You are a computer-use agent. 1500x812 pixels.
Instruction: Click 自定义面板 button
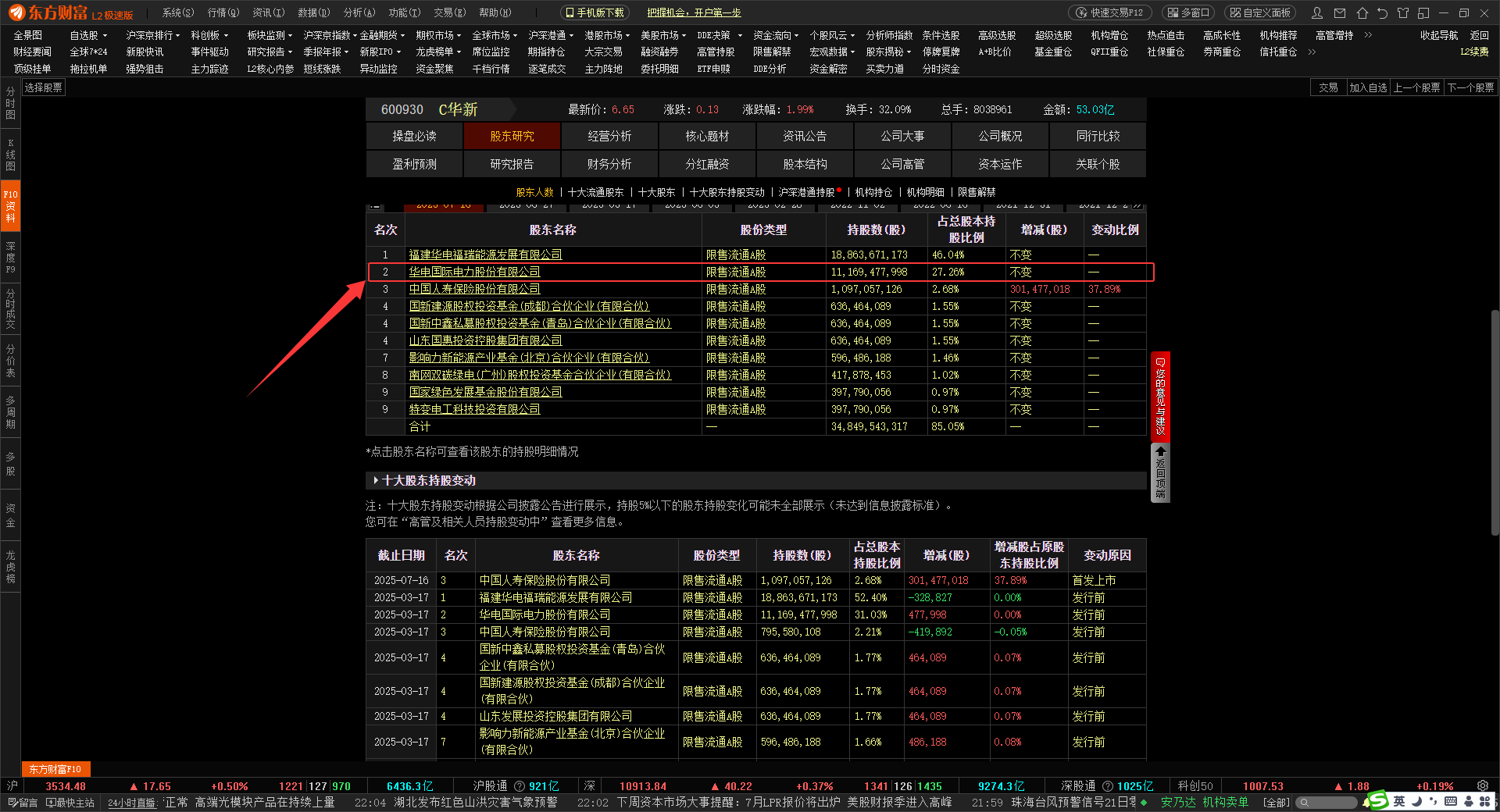pyautogui.click(x=1260, y=12)
